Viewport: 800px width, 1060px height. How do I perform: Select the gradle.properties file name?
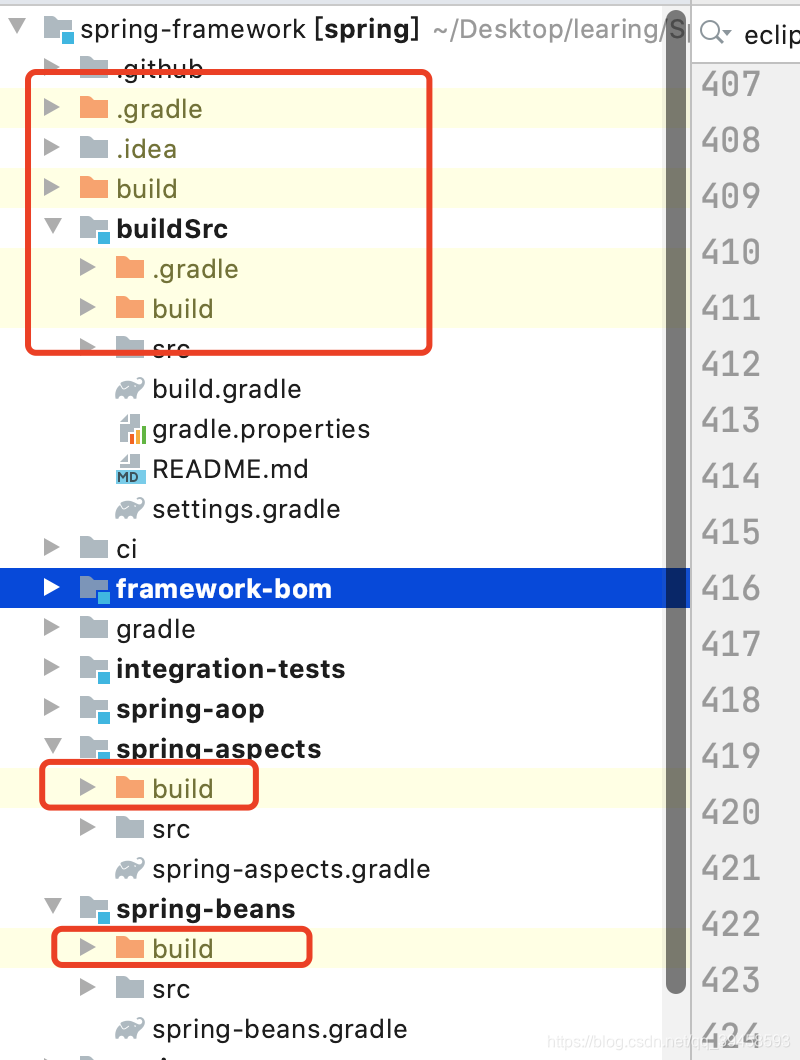(261, 429)
